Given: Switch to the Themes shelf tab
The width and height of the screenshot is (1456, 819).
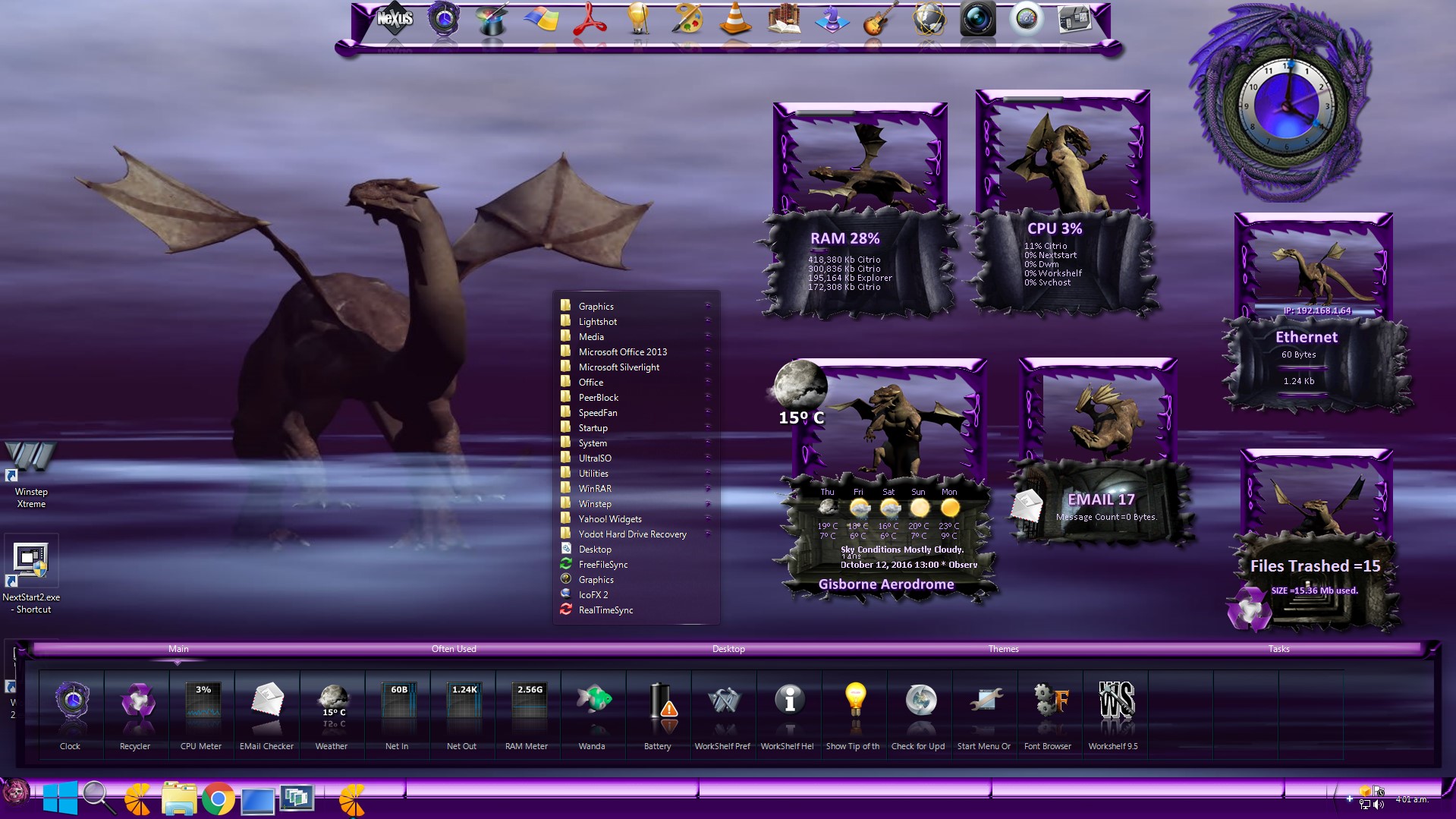Looking at the screenshot, I should click(1003, 649).
